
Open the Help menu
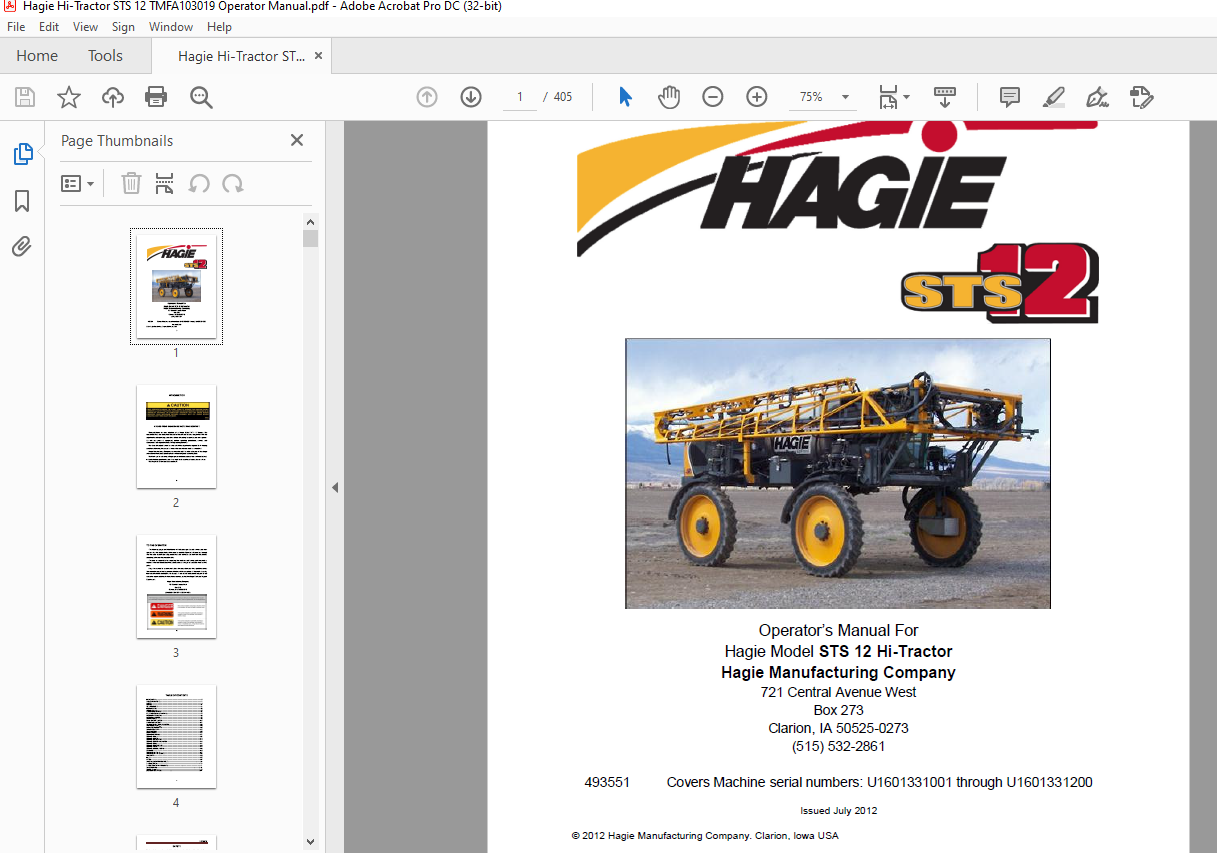(219, 27)
